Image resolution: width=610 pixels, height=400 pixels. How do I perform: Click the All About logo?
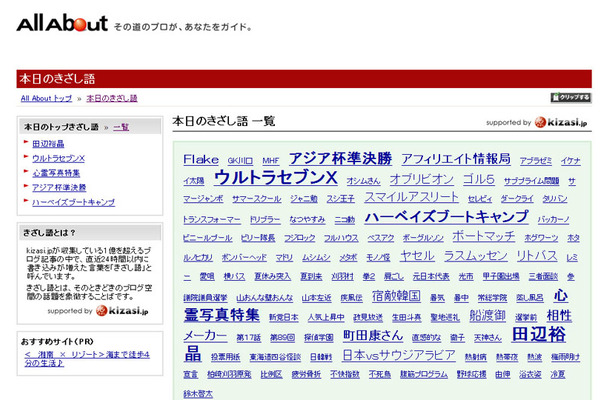(62, 24)
